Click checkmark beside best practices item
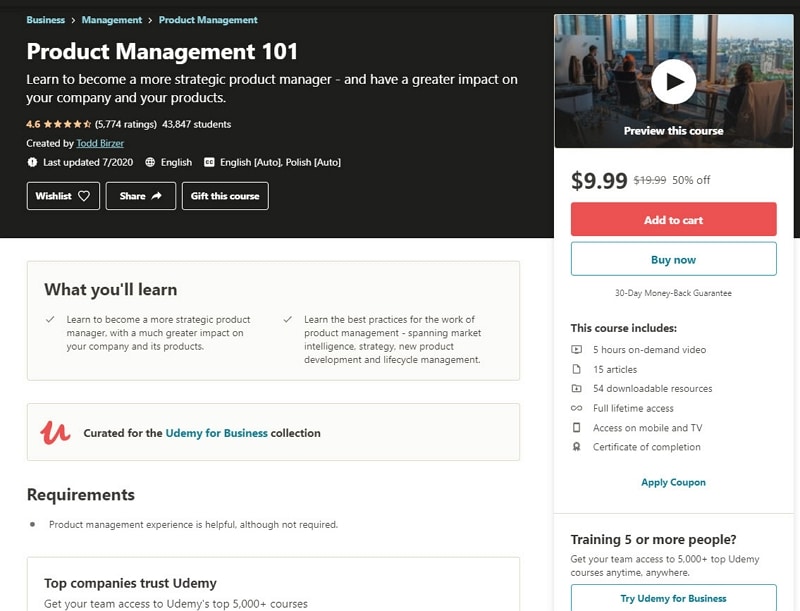800x611 pixels. (x=288, y=319)
